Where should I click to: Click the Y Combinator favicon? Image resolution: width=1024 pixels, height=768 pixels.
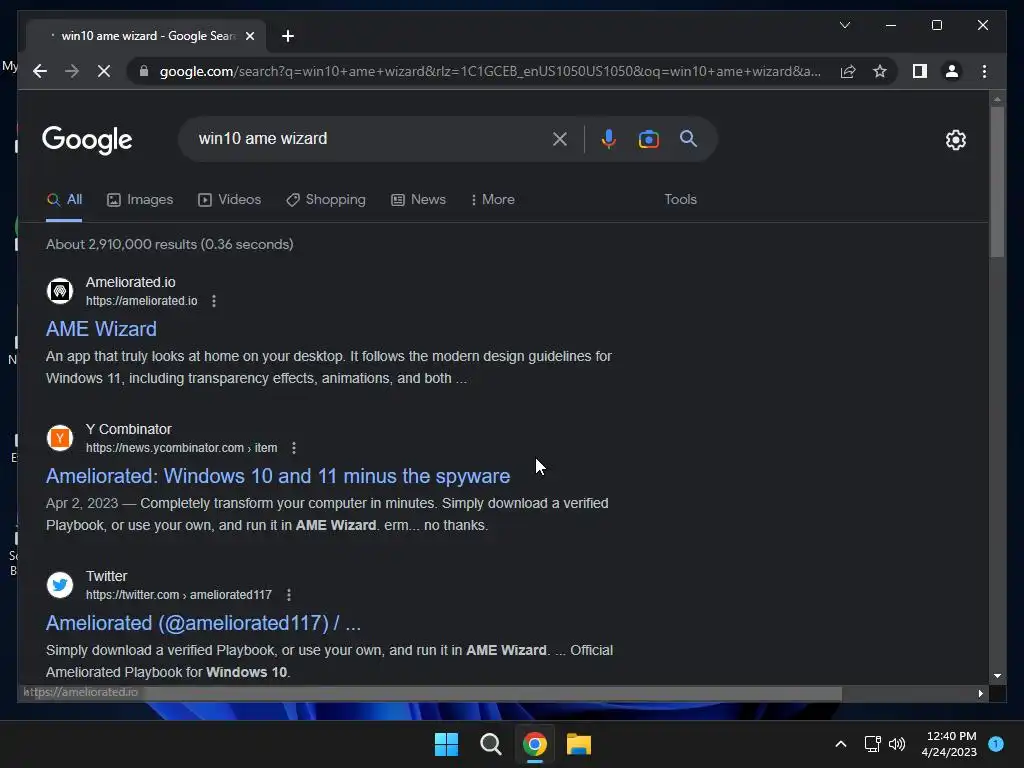(x=59, y=438)
